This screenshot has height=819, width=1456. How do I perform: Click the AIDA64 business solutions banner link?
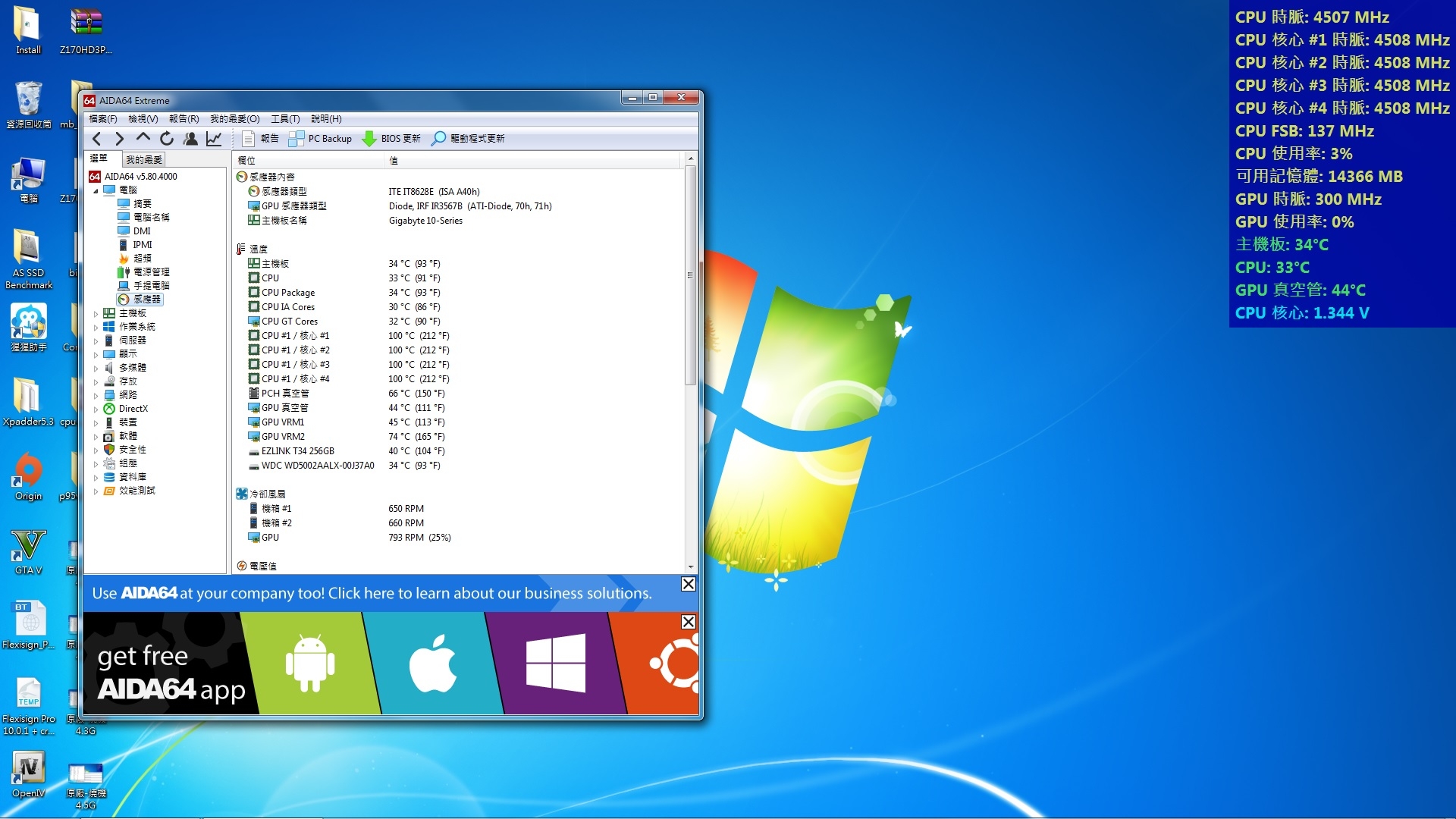372,593
